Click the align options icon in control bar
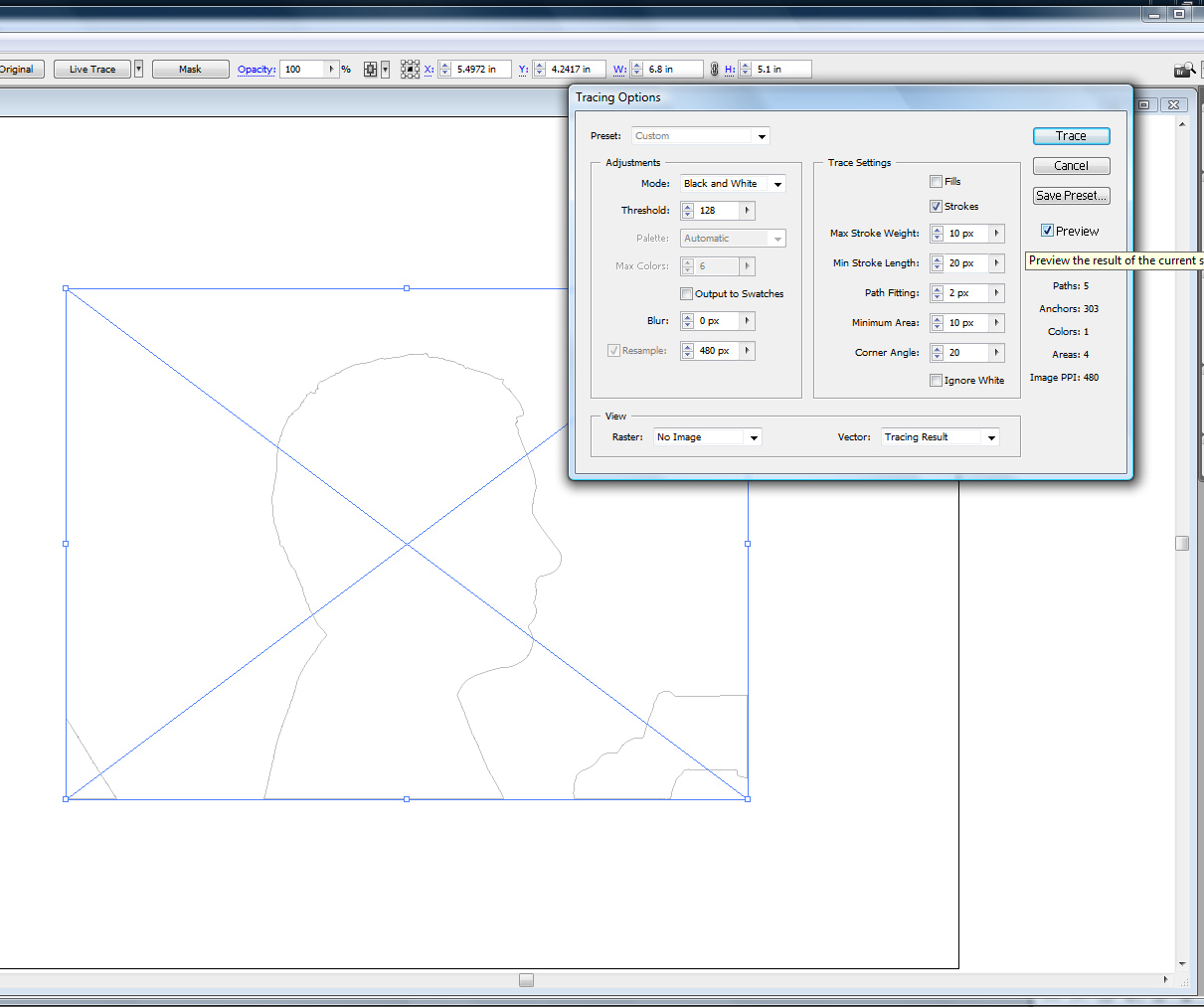This screenshot has width=1204, height=1007. [x=371, y=70]
